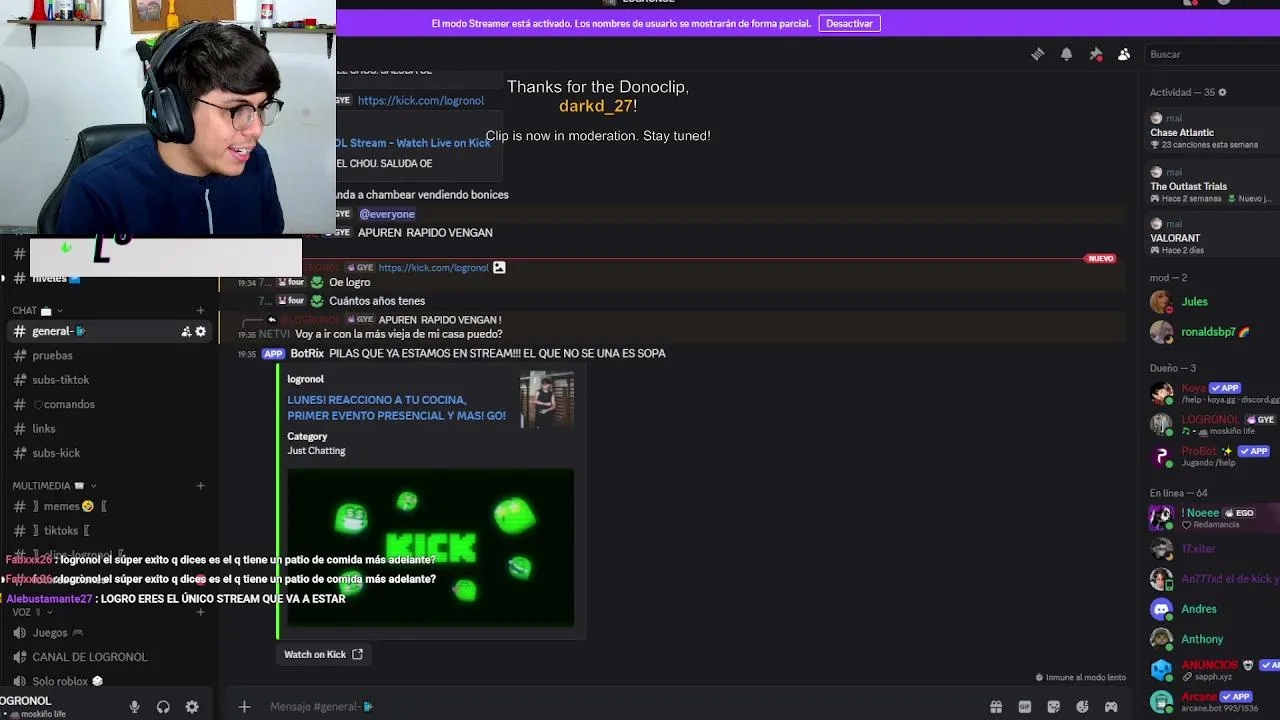Open the sticker picker
1280x720 pixels.
pos(1053,707)
